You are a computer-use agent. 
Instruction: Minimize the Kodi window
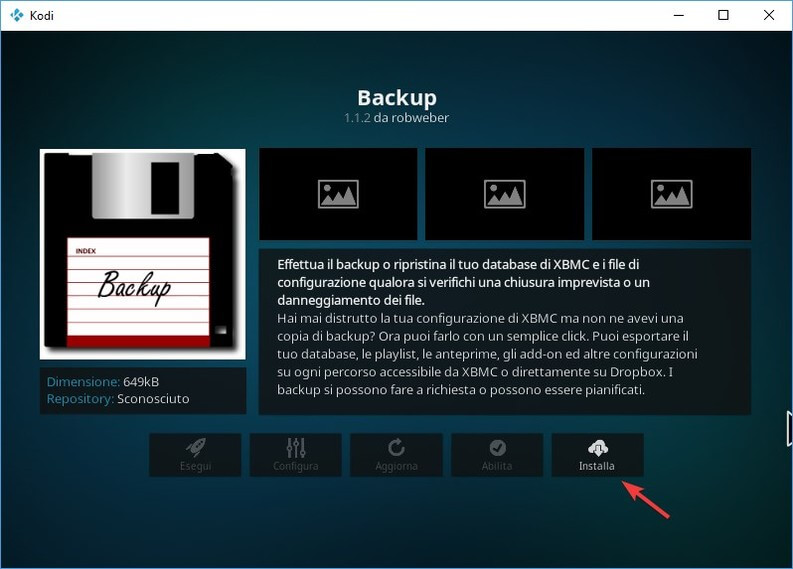679,15
